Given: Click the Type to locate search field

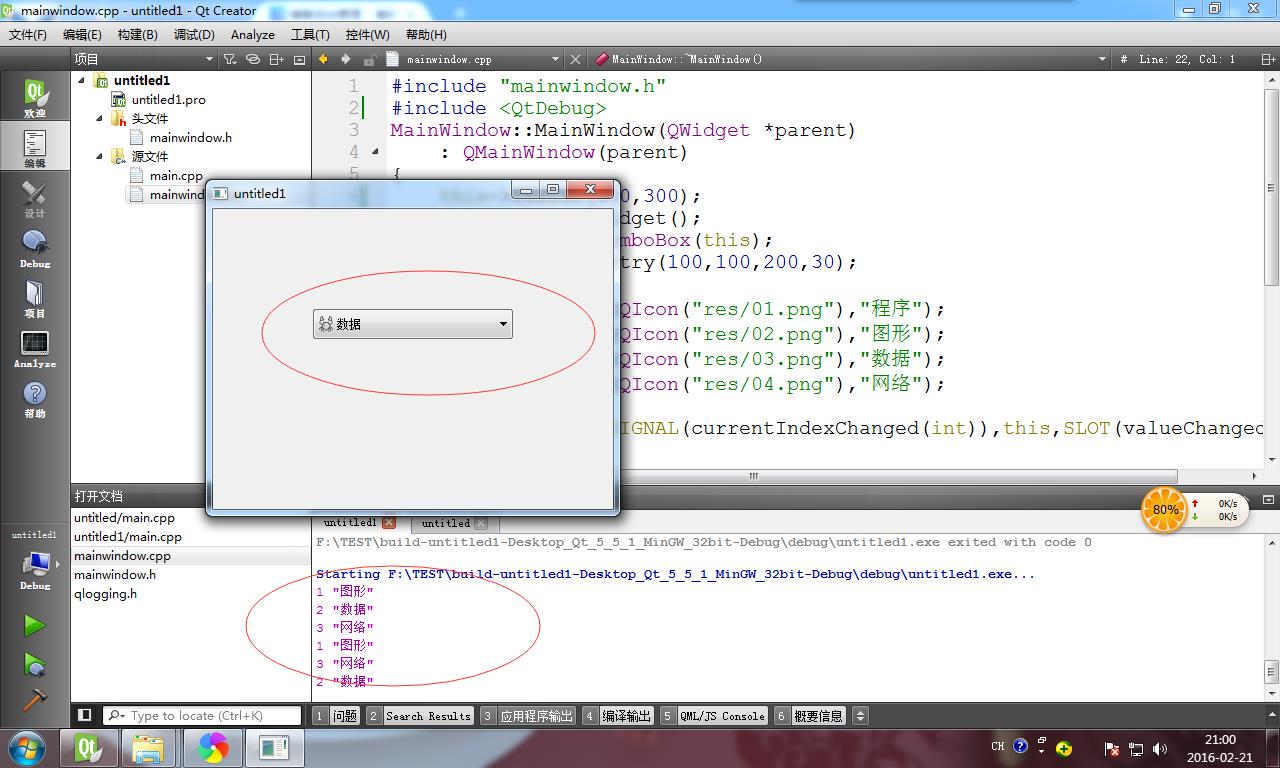Looking at the screenshot, I should [202, 716].
